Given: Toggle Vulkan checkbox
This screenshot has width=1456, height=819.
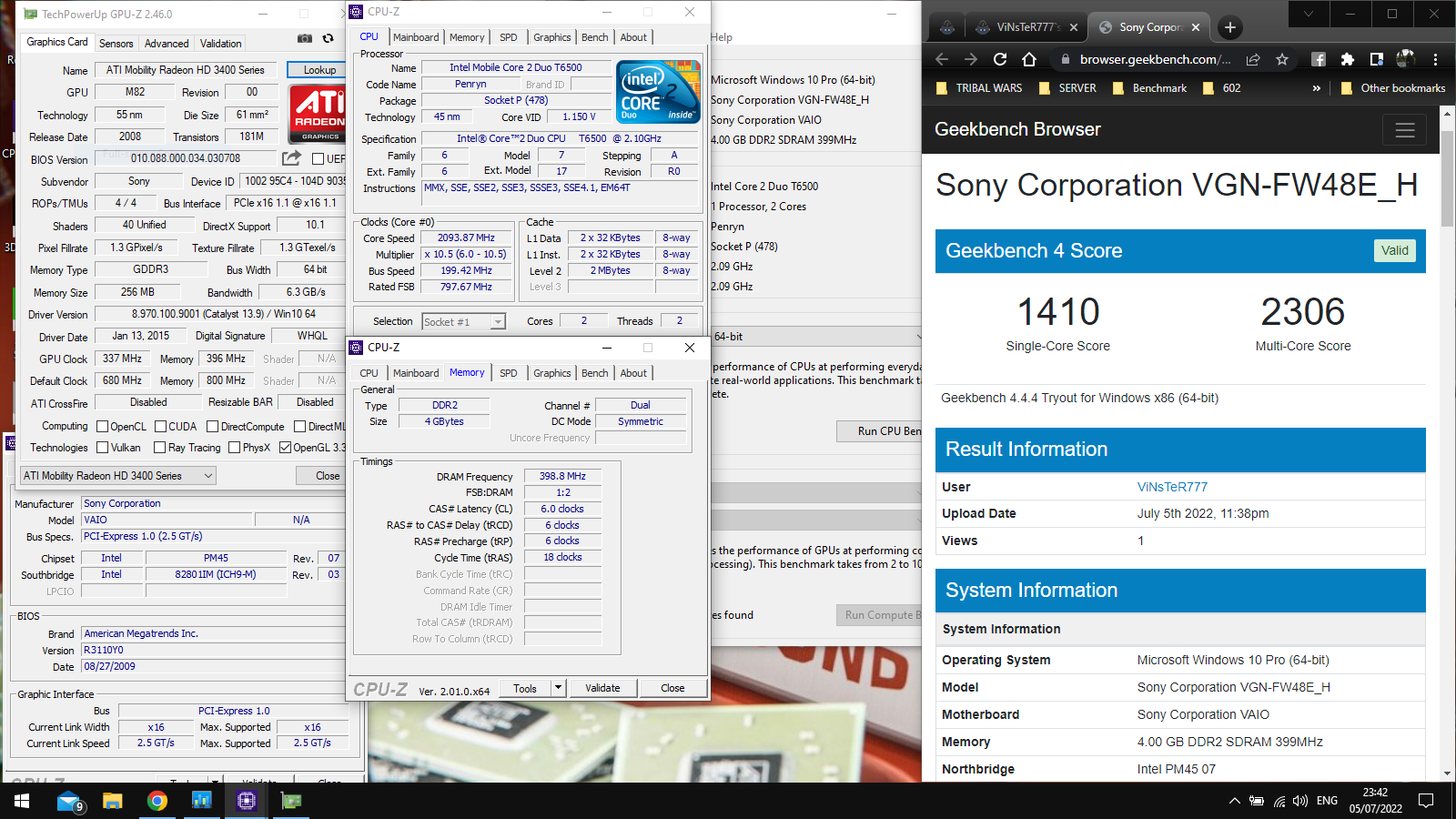Looking at the screenshot, I should point(103,447).
